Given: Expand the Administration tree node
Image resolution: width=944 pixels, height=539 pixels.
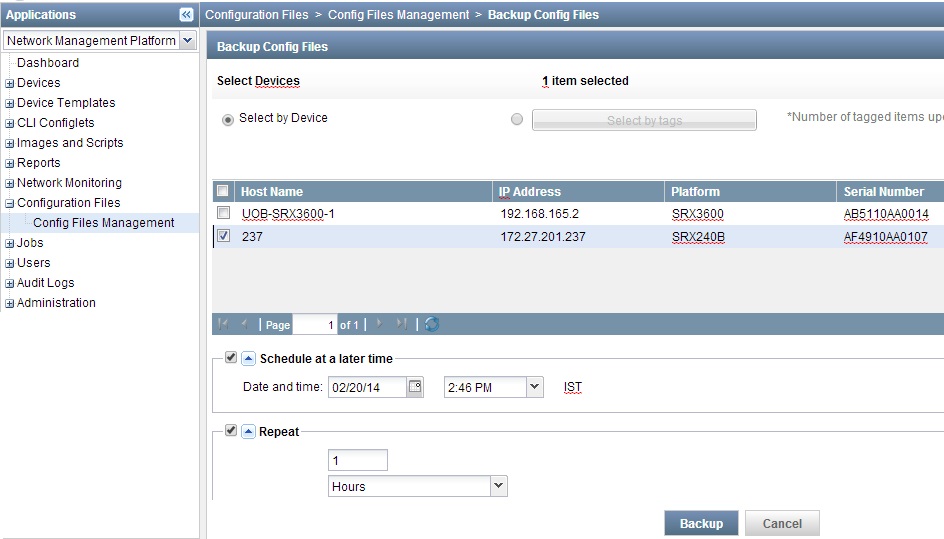Looking at the screenshot, I should click(10, 303).
